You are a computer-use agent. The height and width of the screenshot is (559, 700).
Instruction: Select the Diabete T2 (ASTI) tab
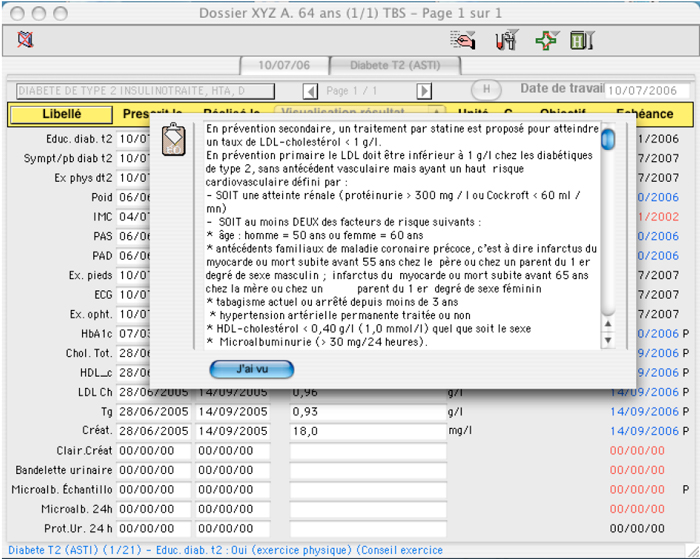point(396,65)
